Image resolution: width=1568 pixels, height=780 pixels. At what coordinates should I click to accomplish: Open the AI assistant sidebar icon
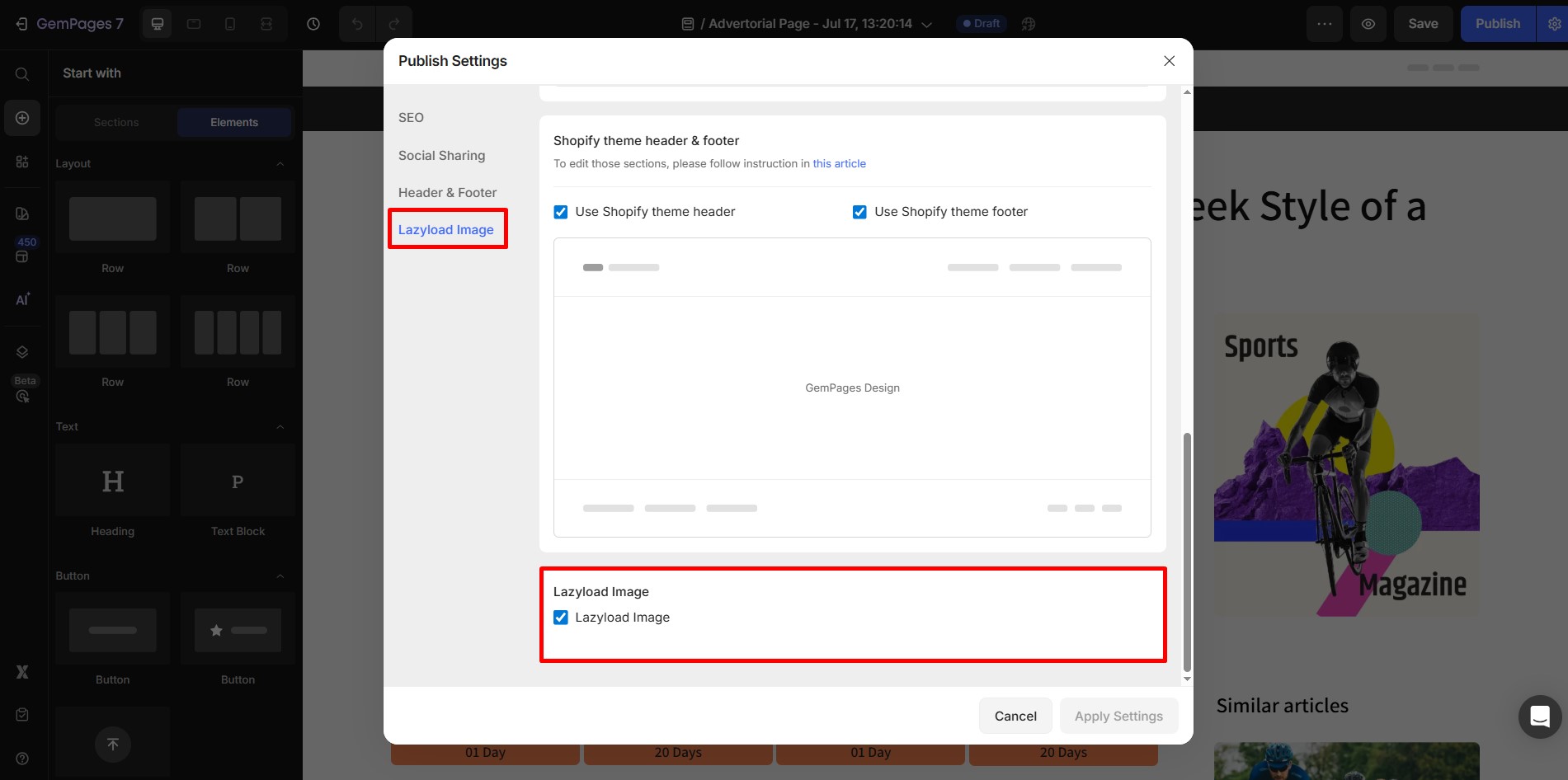pos(21,298)
